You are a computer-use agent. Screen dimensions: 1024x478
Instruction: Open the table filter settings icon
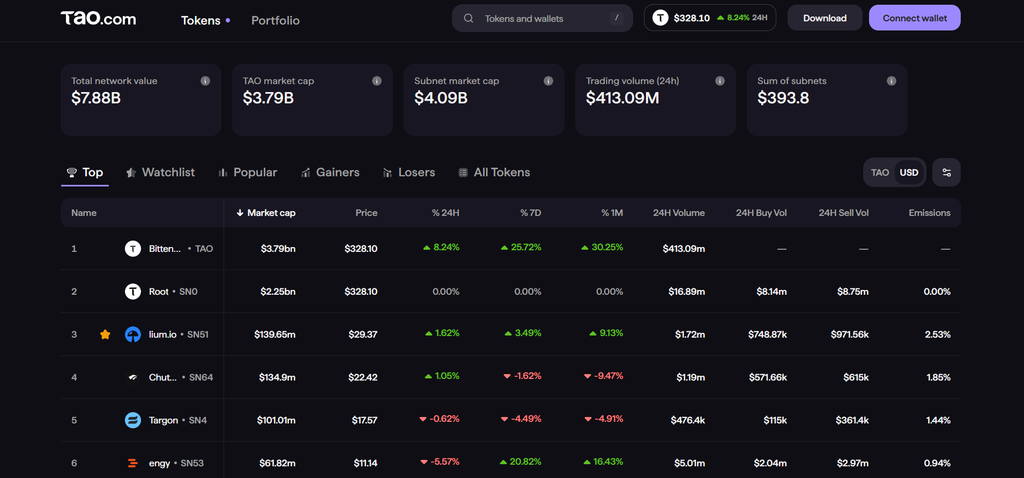(x=946, y=172)
